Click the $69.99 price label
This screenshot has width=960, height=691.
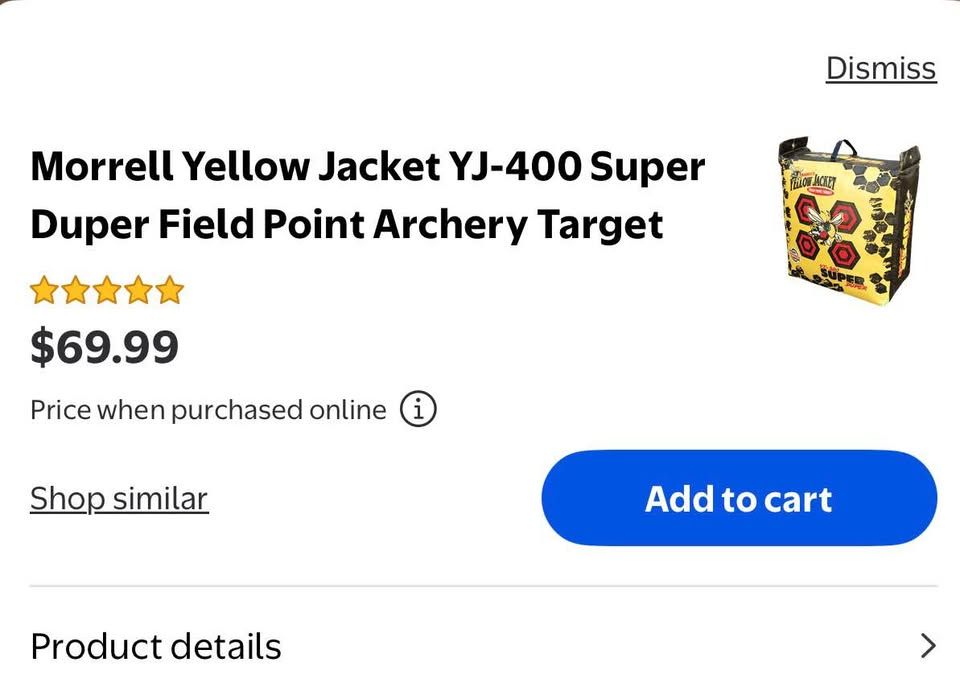104,347
